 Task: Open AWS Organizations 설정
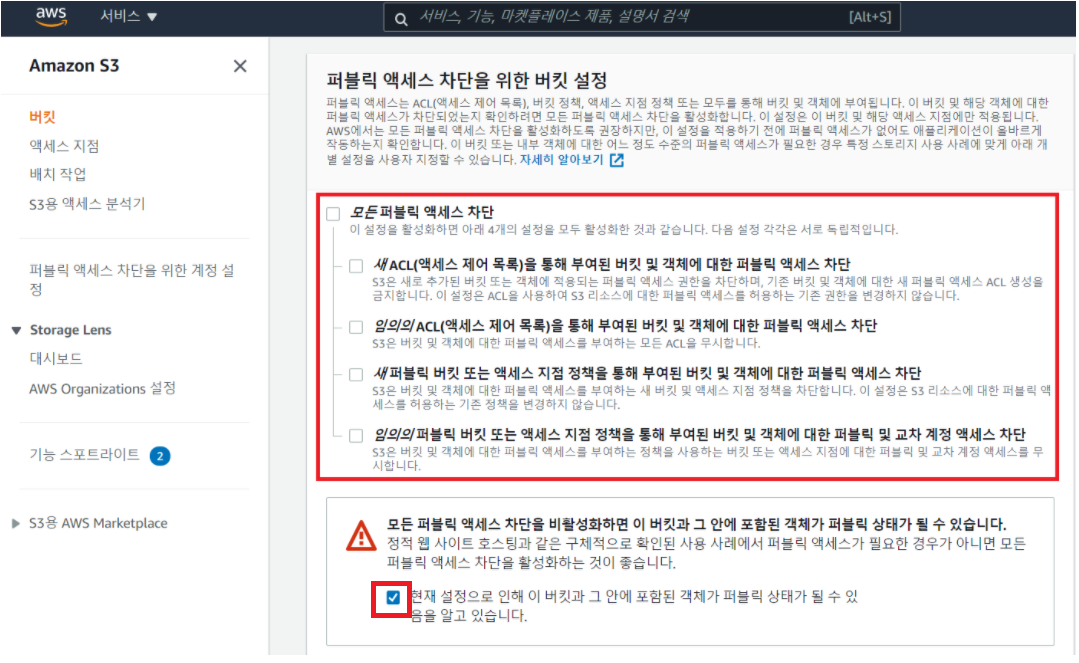pyautogui.click(x=102, y=389)
